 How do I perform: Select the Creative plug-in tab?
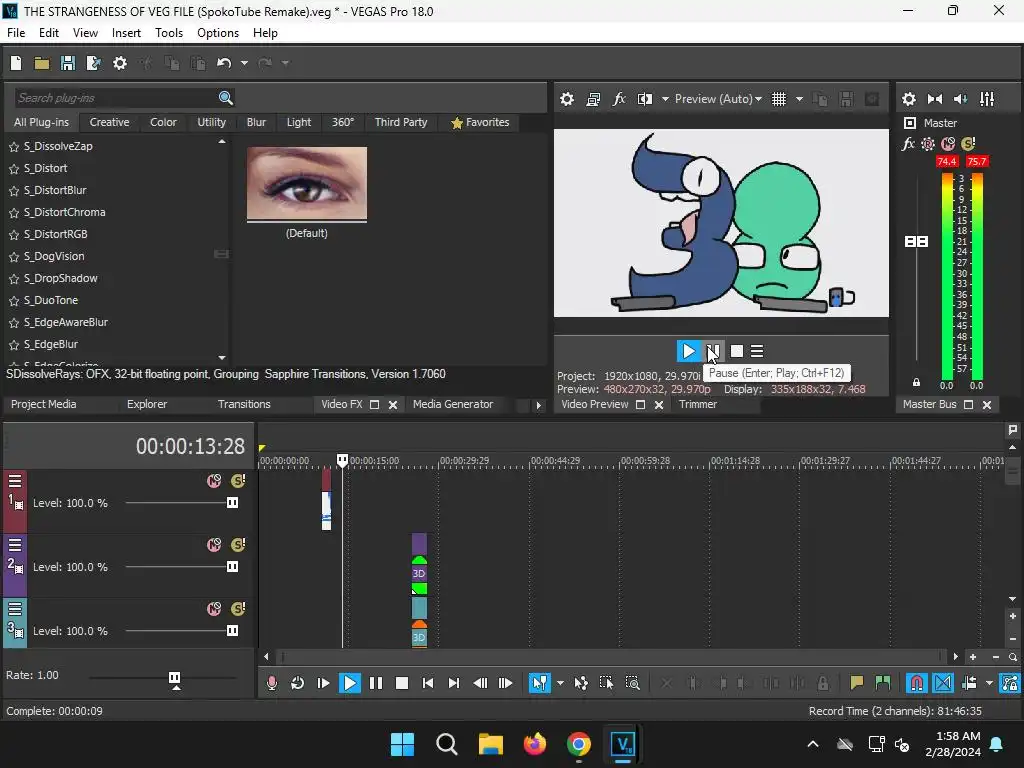pyautogui.click(x=109, y=122)
